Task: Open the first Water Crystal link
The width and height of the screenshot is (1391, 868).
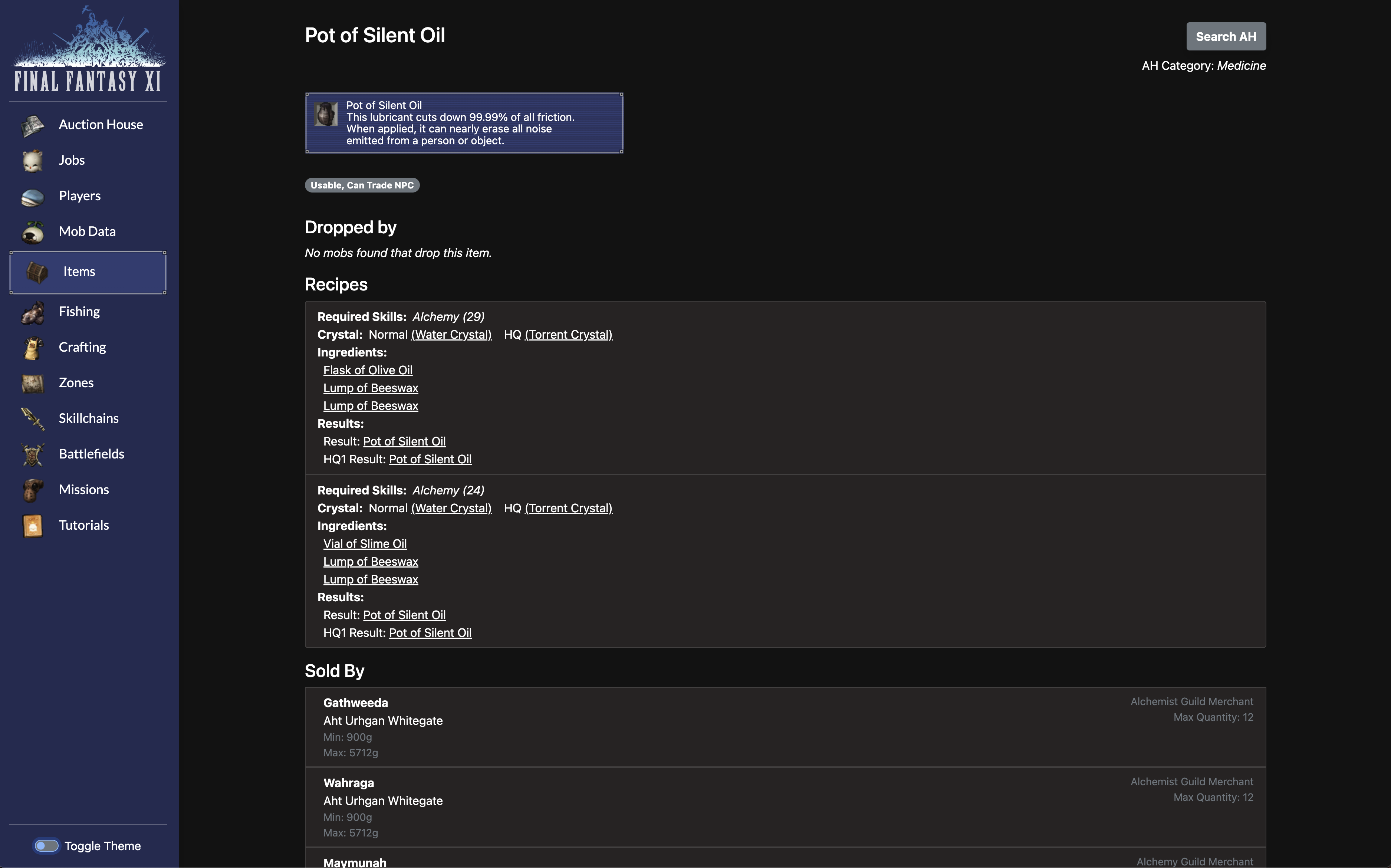Action: pos(451,335)
